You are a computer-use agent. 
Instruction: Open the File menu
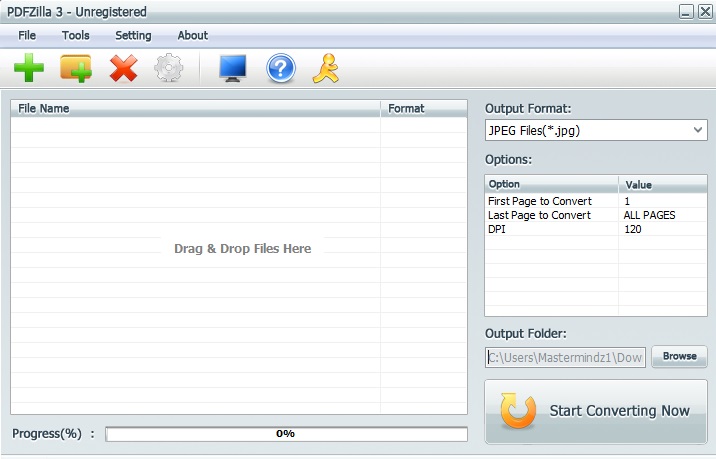(x=27, y=35)
